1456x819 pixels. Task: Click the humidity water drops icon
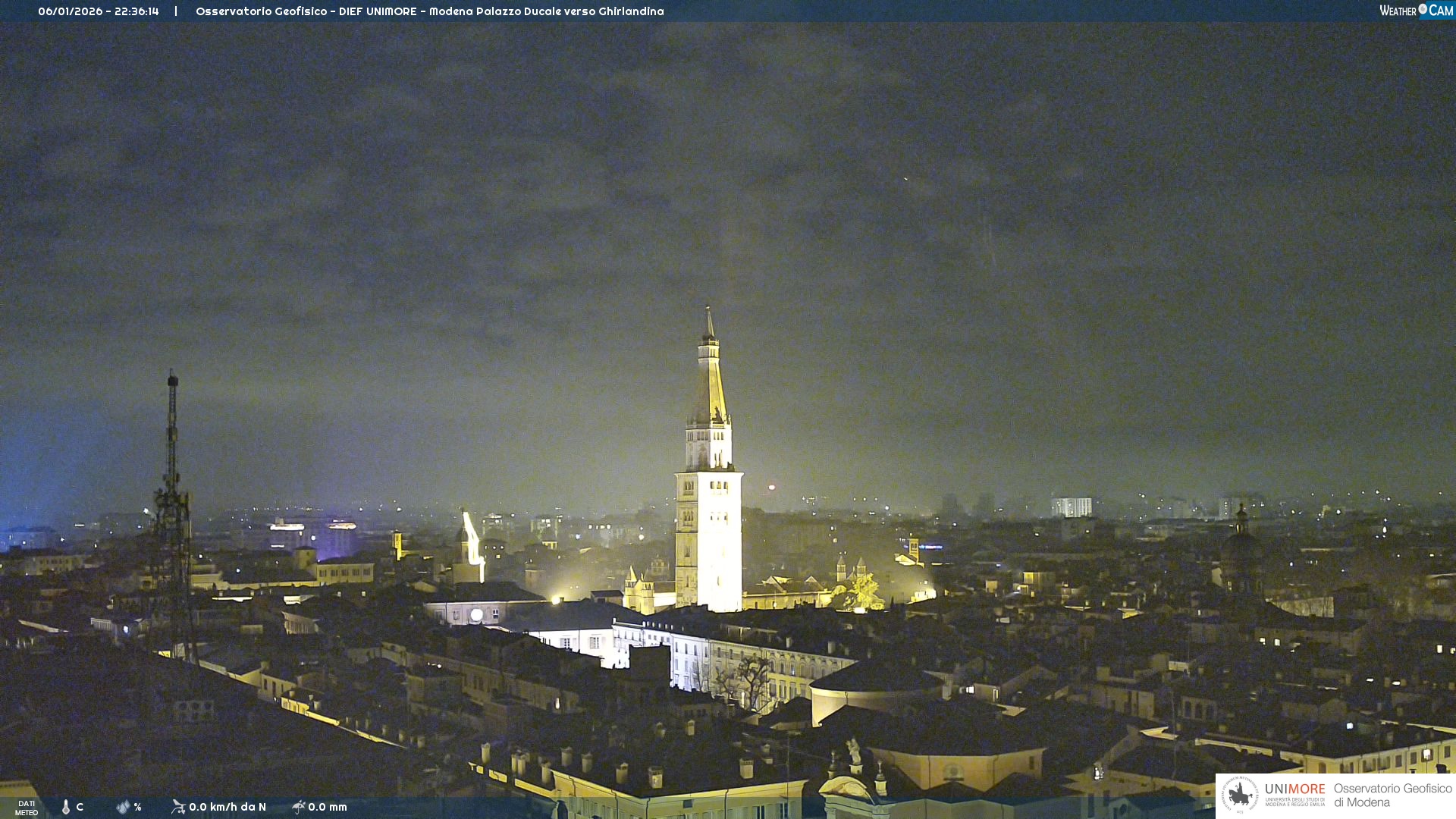(x=123, y=807)
